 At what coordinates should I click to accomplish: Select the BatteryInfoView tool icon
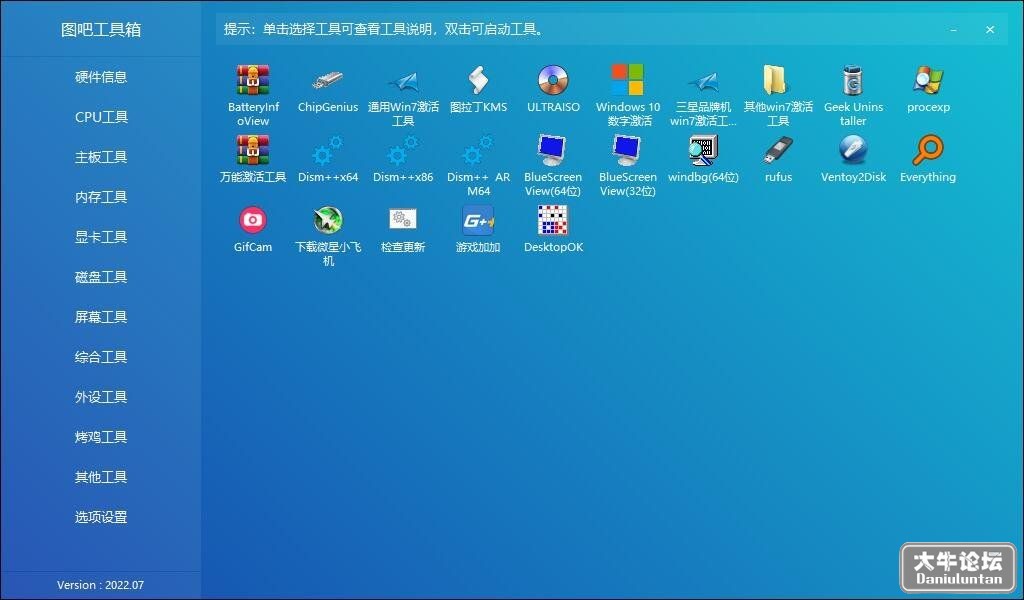pos(253,80)
